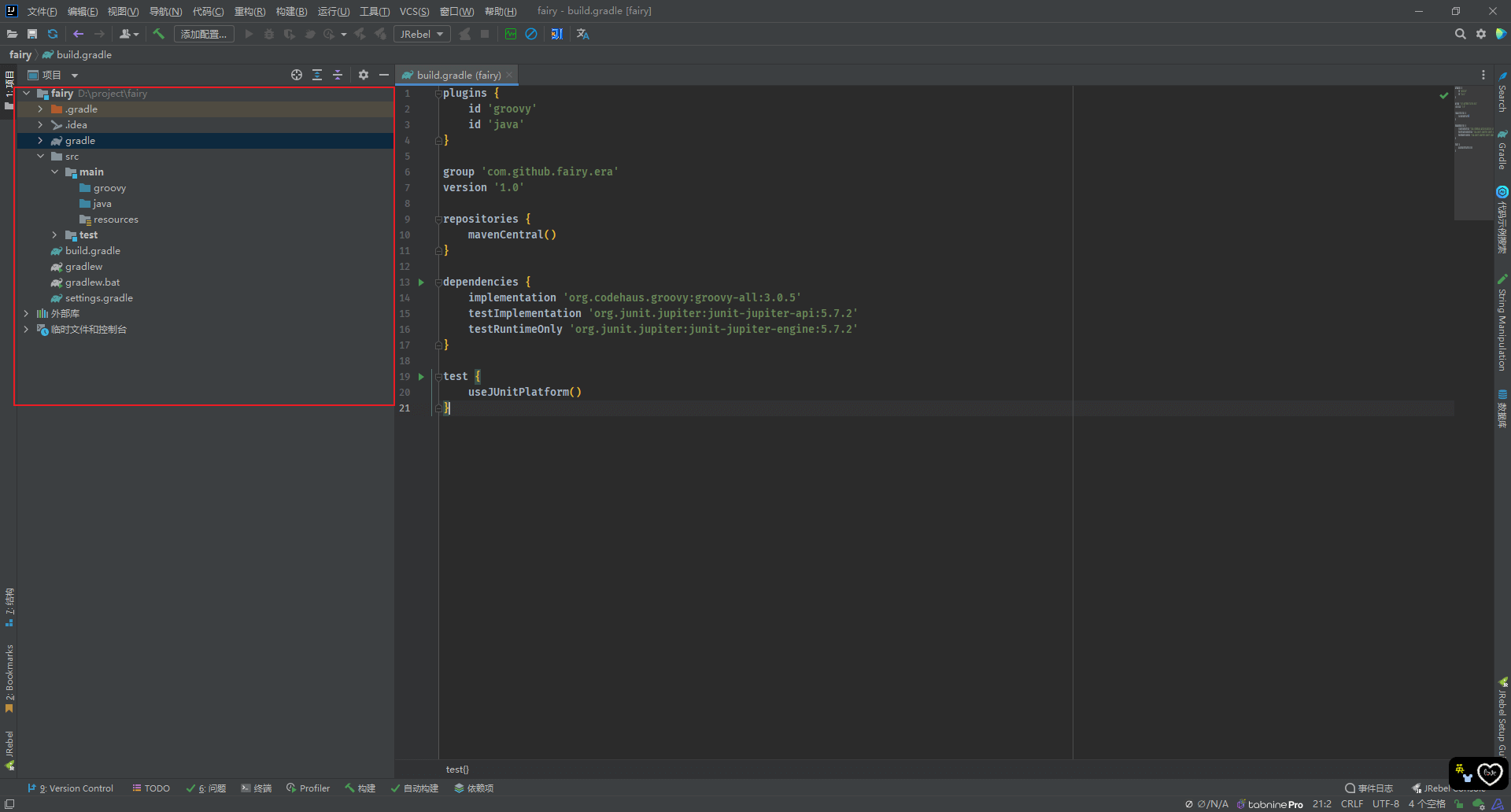Click the 添加配置... button
The height and width of the screenshot is (812, 1511).
[204, 34]
